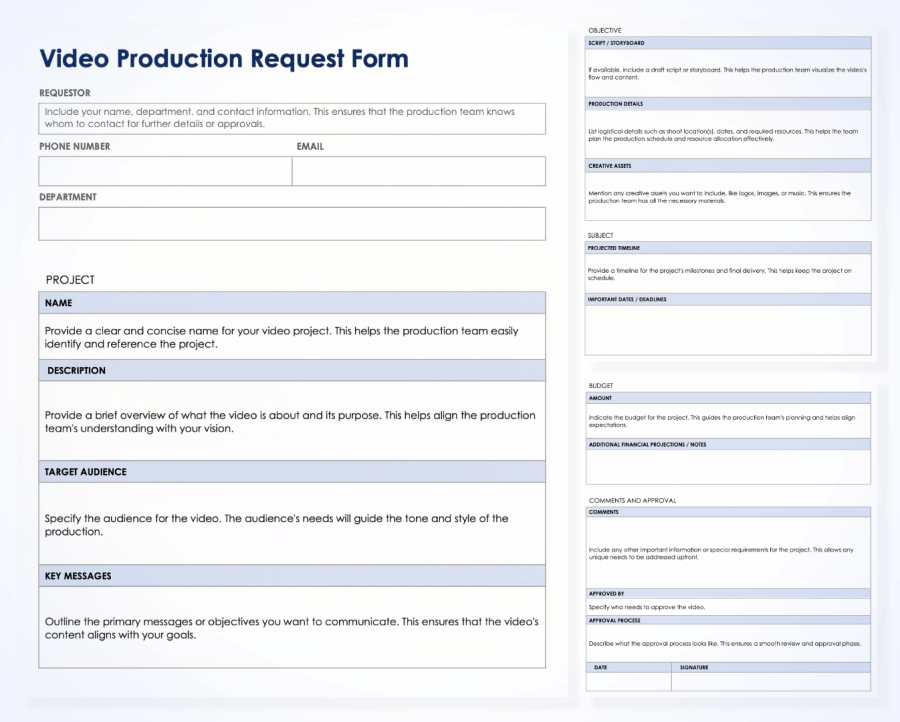Click the Signature cell
This screenshot has height=722, width=900.
point(770,683)
